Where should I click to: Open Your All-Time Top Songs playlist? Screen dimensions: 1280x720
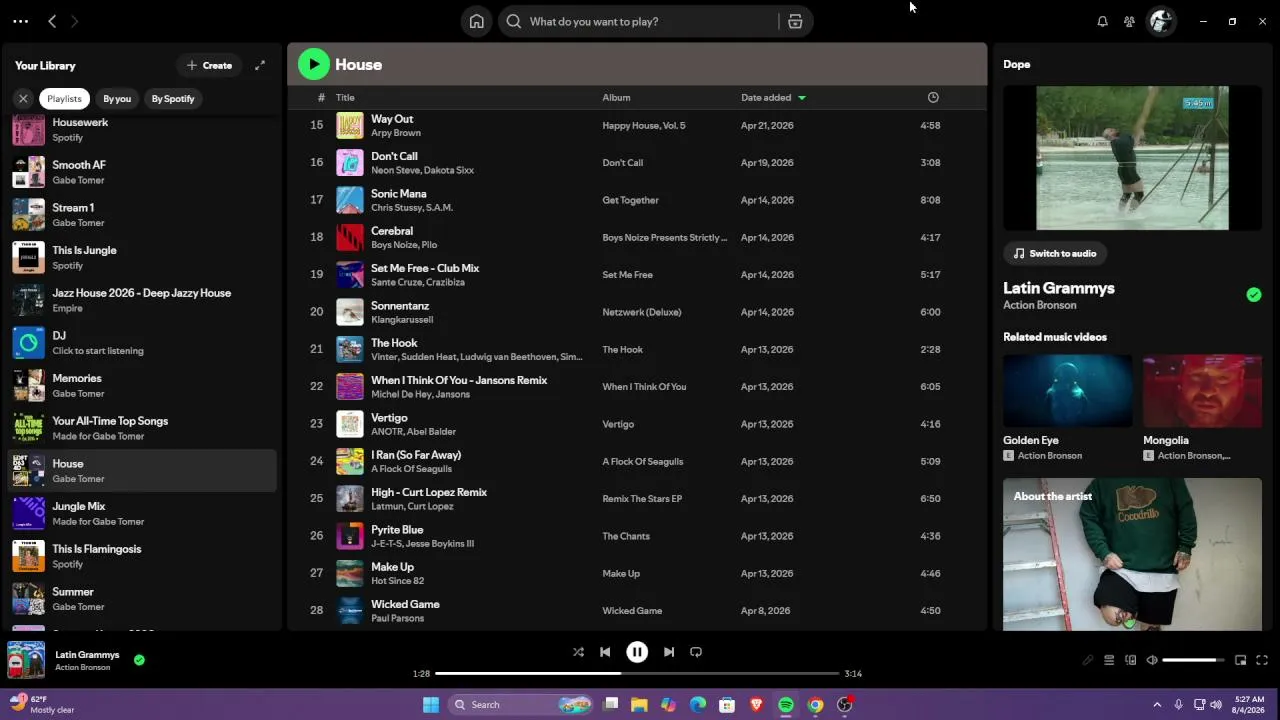[142, 428]
